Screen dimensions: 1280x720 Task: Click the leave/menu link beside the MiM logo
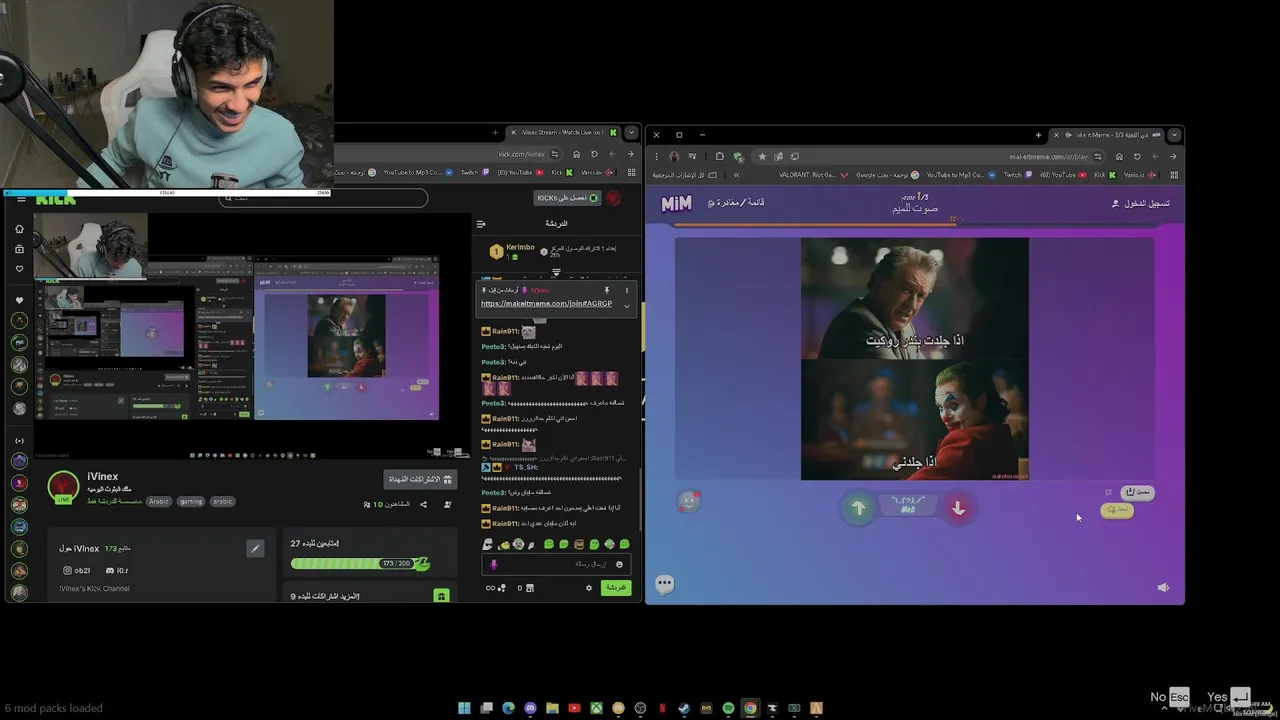(x=736, y=203)
